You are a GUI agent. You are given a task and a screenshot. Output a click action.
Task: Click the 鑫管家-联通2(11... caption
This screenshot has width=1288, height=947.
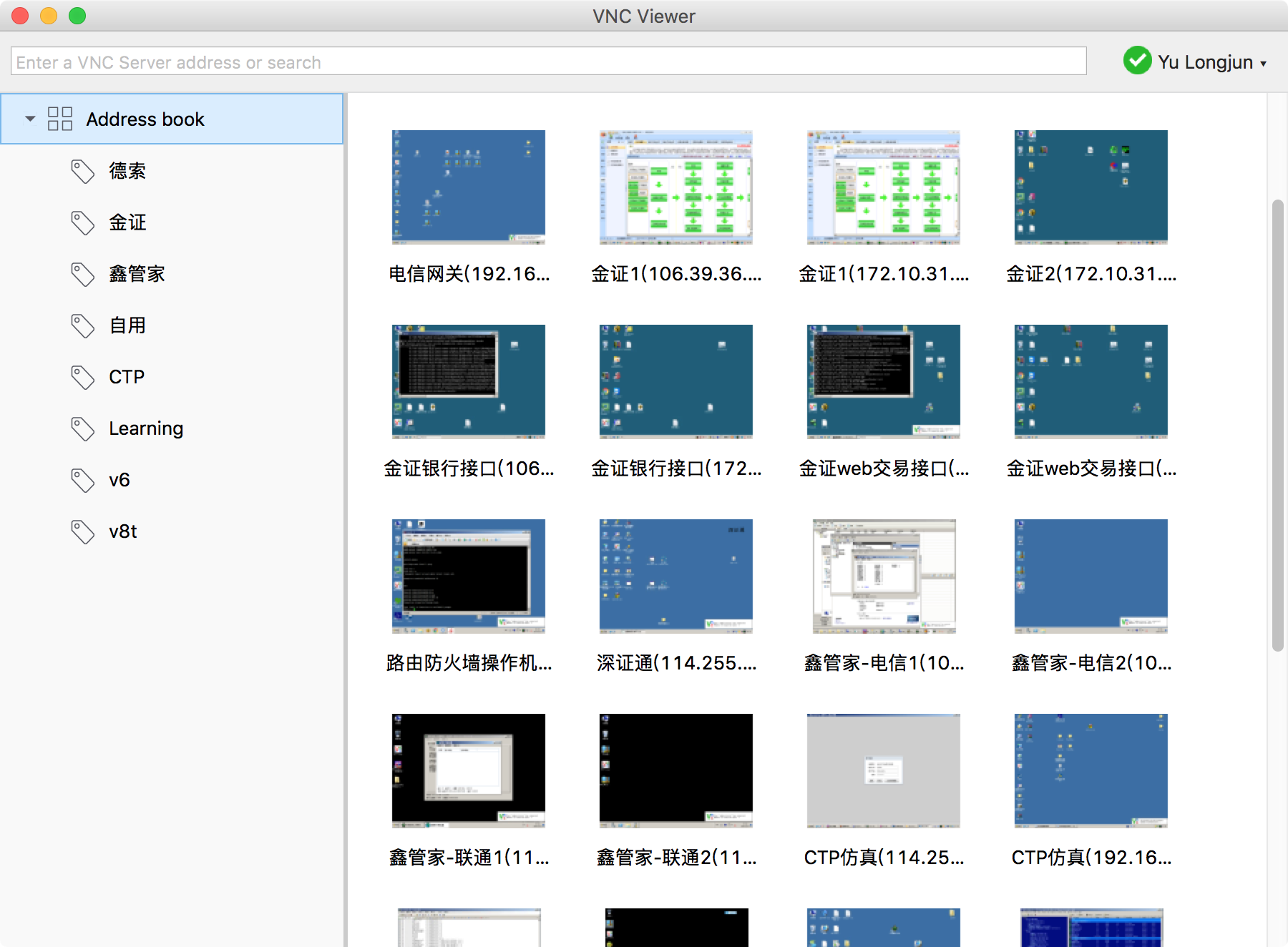pyautogui.click(x=676, y=858)
